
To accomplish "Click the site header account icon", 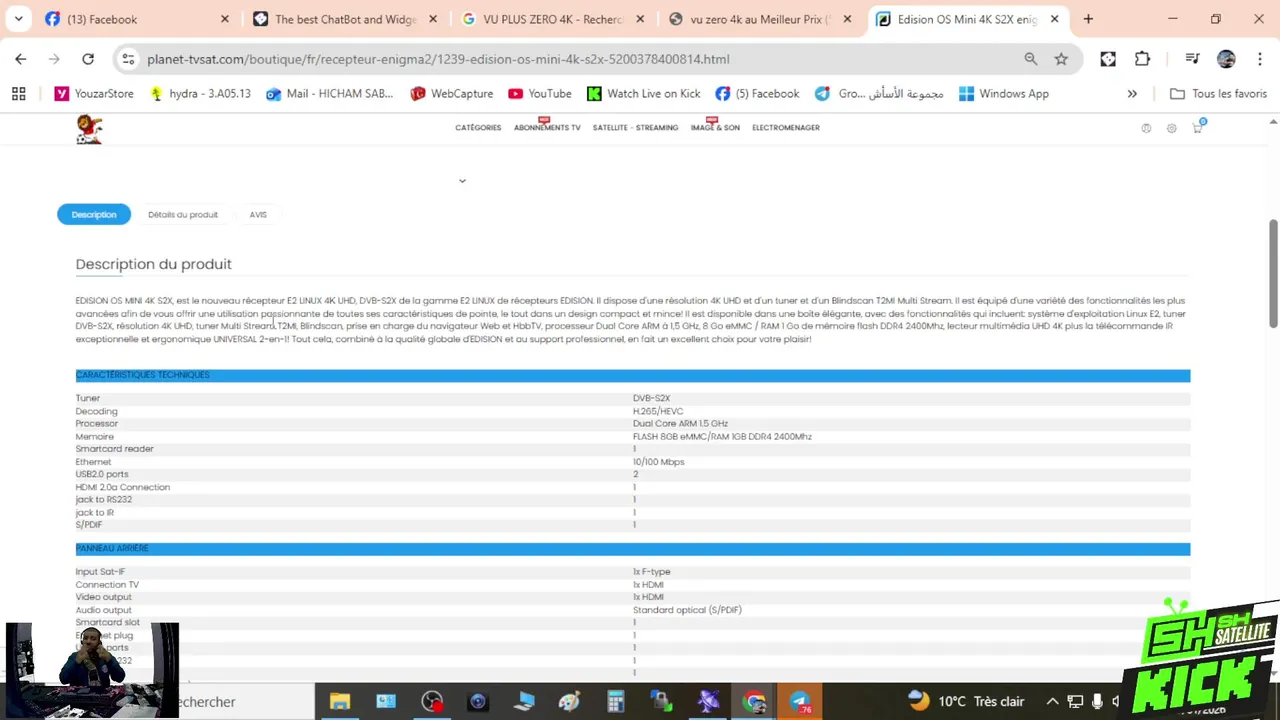I will tap(1146, 128).
